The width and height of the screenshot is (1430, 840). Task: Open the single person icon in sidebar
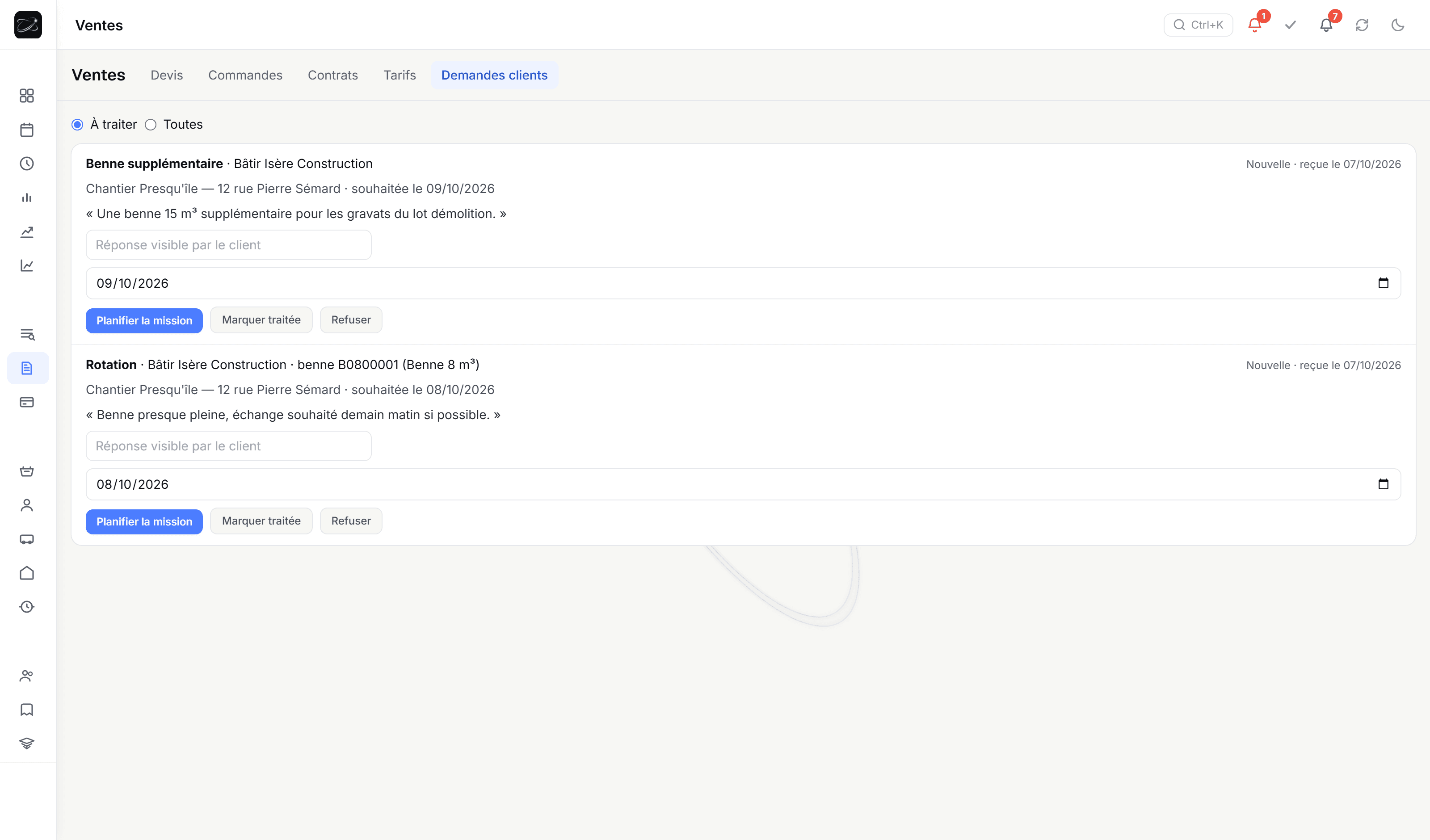click(27, 505)
